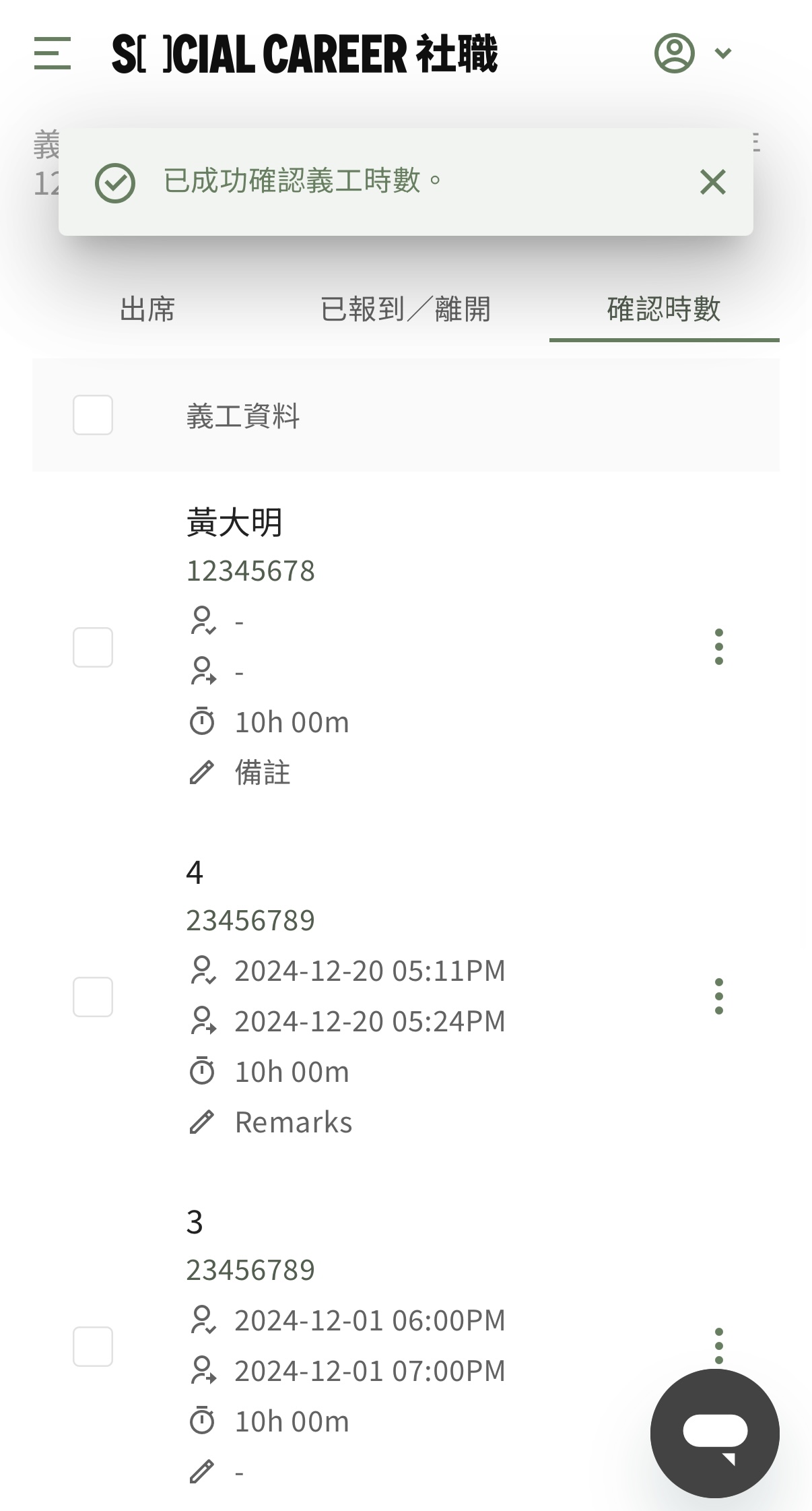Open the chat support bubble
Image resolution: width=812 pixels, height=1511 pixels.
[x=715, y=1434]
